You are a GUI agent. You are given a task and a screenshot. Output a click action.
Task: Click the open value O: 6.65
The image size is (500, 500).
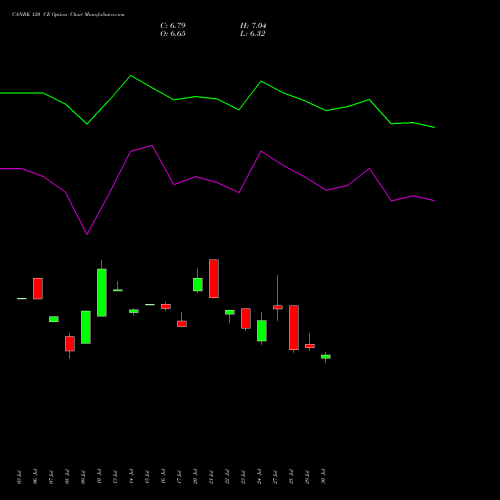click(x=173, y=34)
